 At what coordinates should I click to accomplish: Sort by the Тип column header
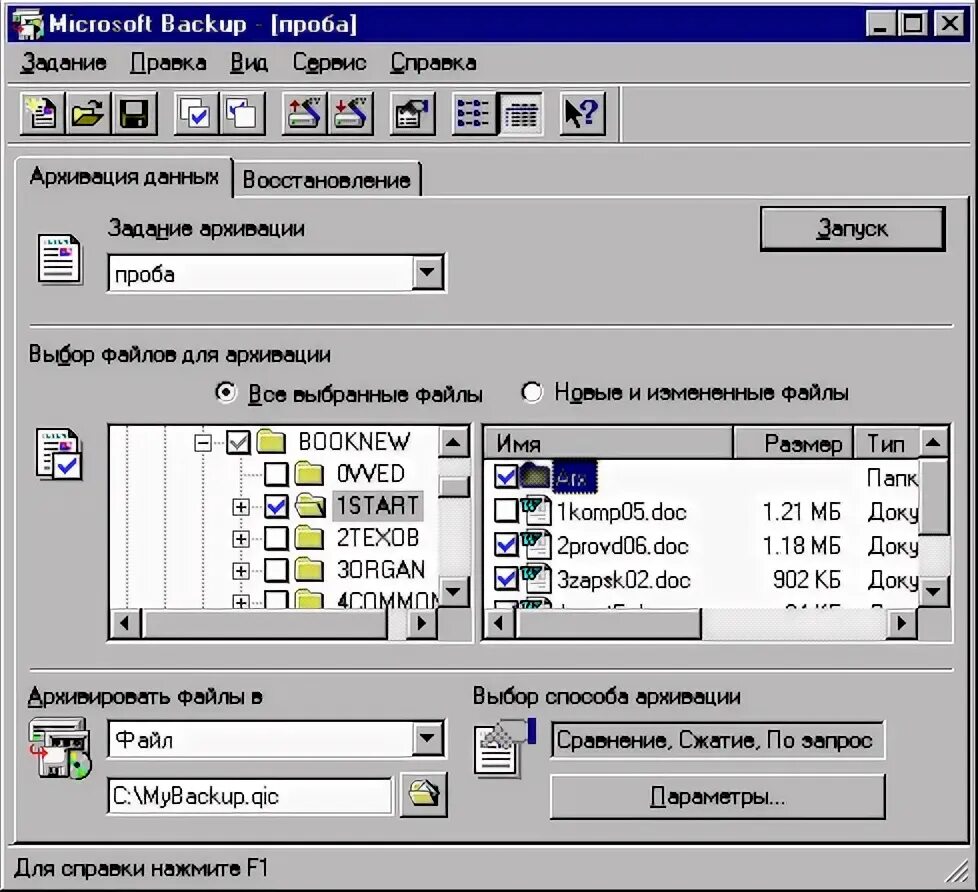tap(886, 444)
